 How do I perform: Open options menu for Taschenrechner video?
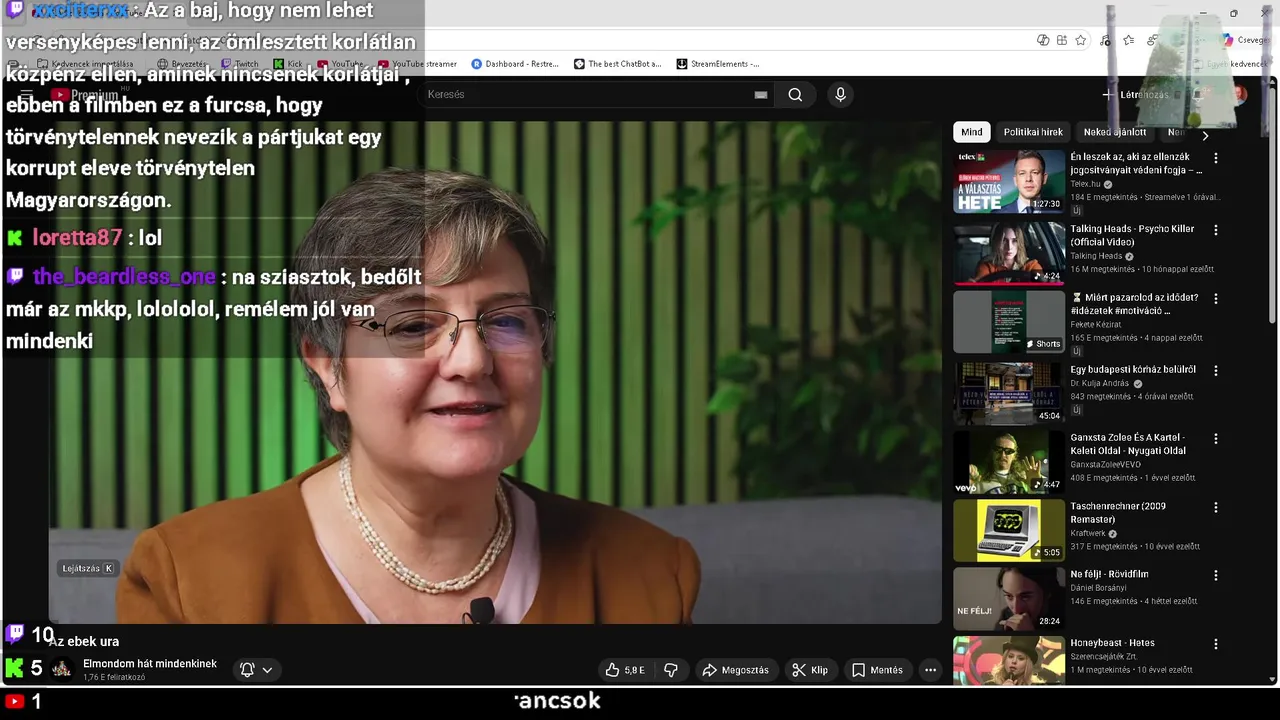1216,507
